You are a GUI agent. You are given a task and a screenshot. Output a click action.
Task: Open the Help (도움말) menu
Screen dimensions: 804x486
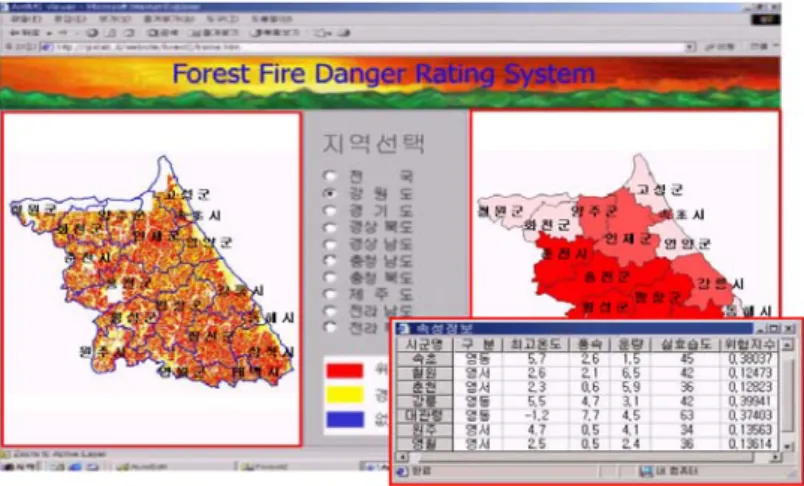click(272, 19)
